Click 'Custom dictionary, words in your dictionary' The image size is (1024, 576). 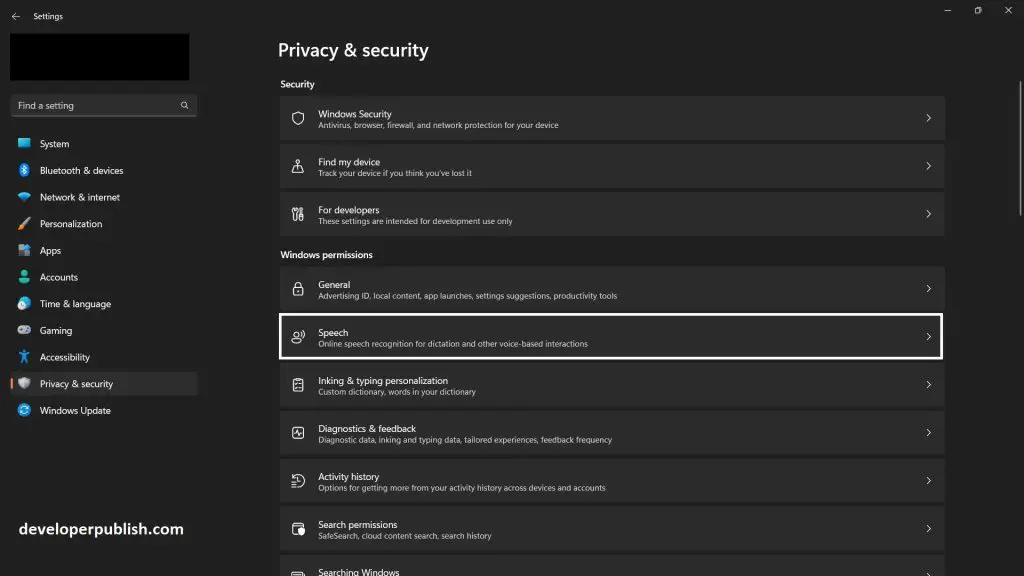[396, 392]
